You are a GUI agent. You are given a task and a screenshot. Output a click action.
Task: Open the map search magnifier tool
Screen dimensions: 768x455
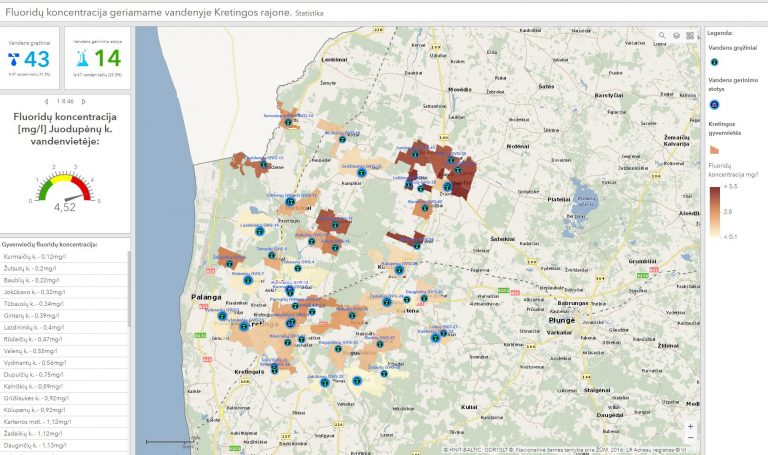click(662, 36)
